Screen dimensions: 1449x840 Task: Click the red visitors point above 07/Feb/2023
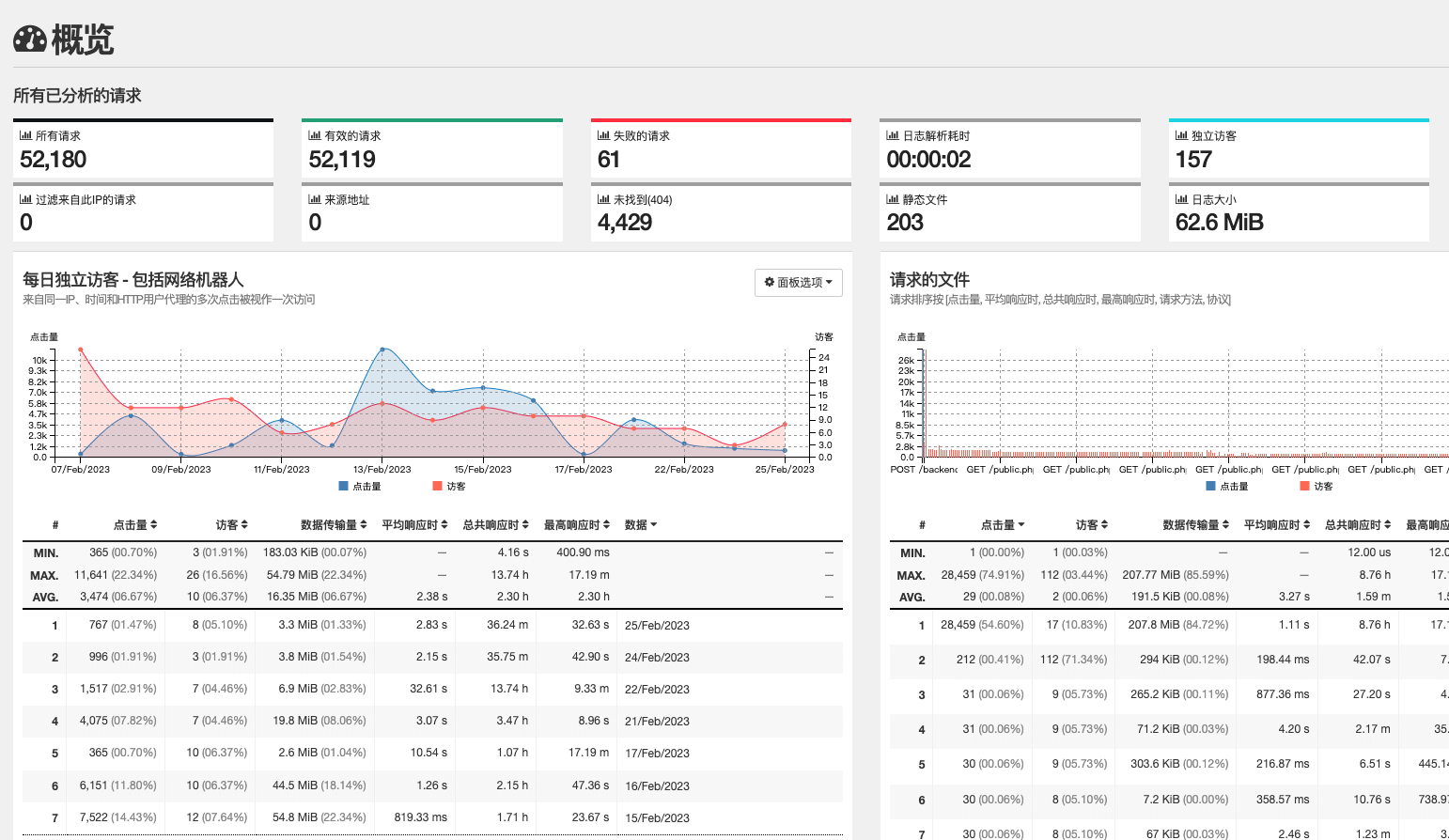click(x=81, y=350)
